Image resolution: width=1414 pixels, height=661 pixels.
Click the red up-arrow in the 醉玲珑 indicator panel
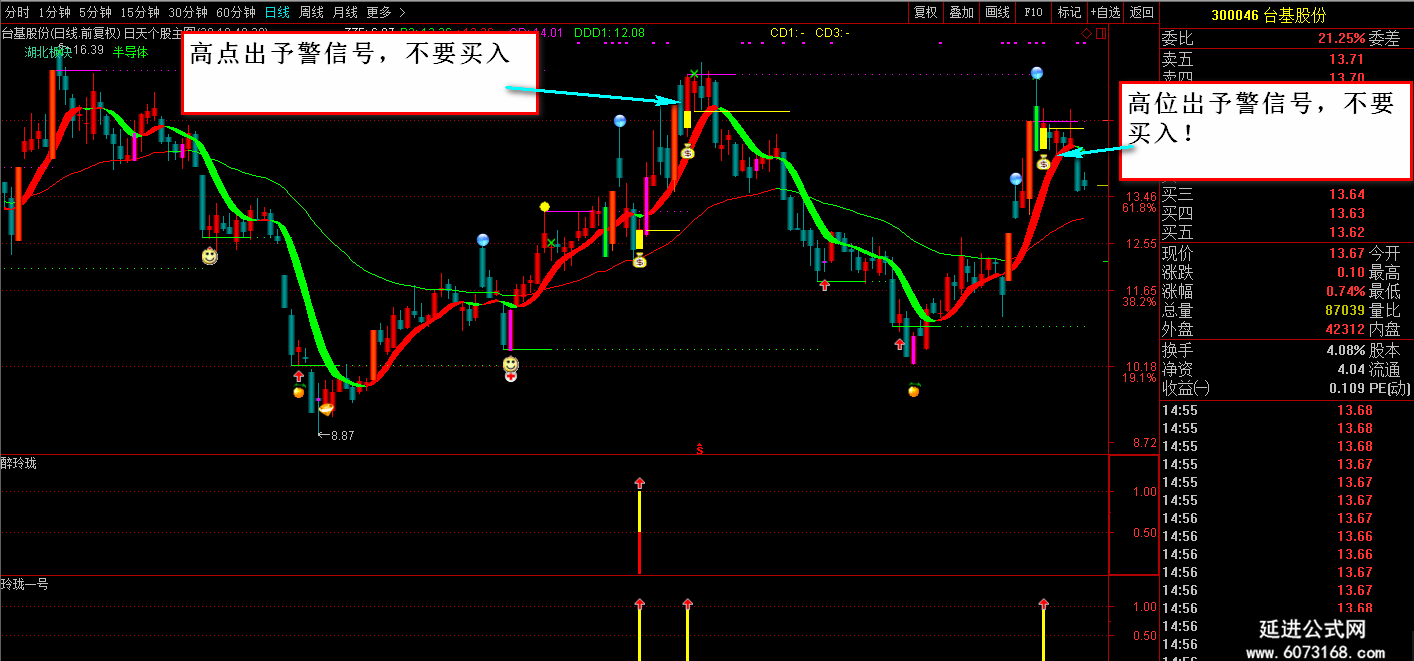640,484
